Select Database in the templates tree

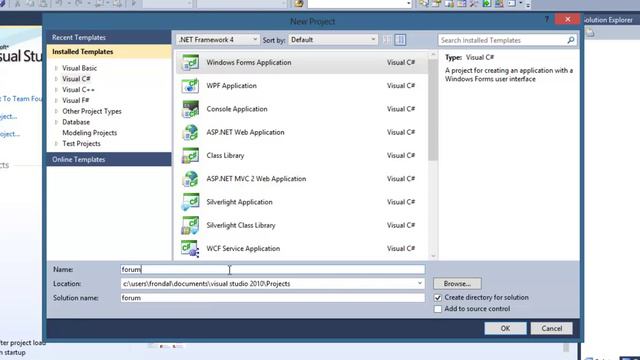point(76,122)
